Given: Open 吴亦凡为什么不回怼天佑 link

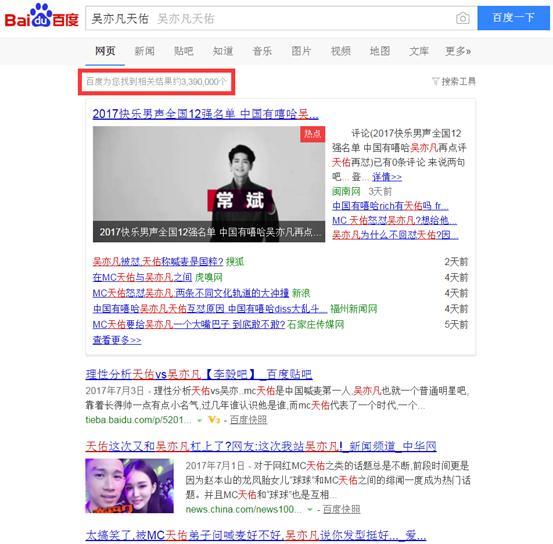Looking at the screenshot, I should click(x=395, y=235).
